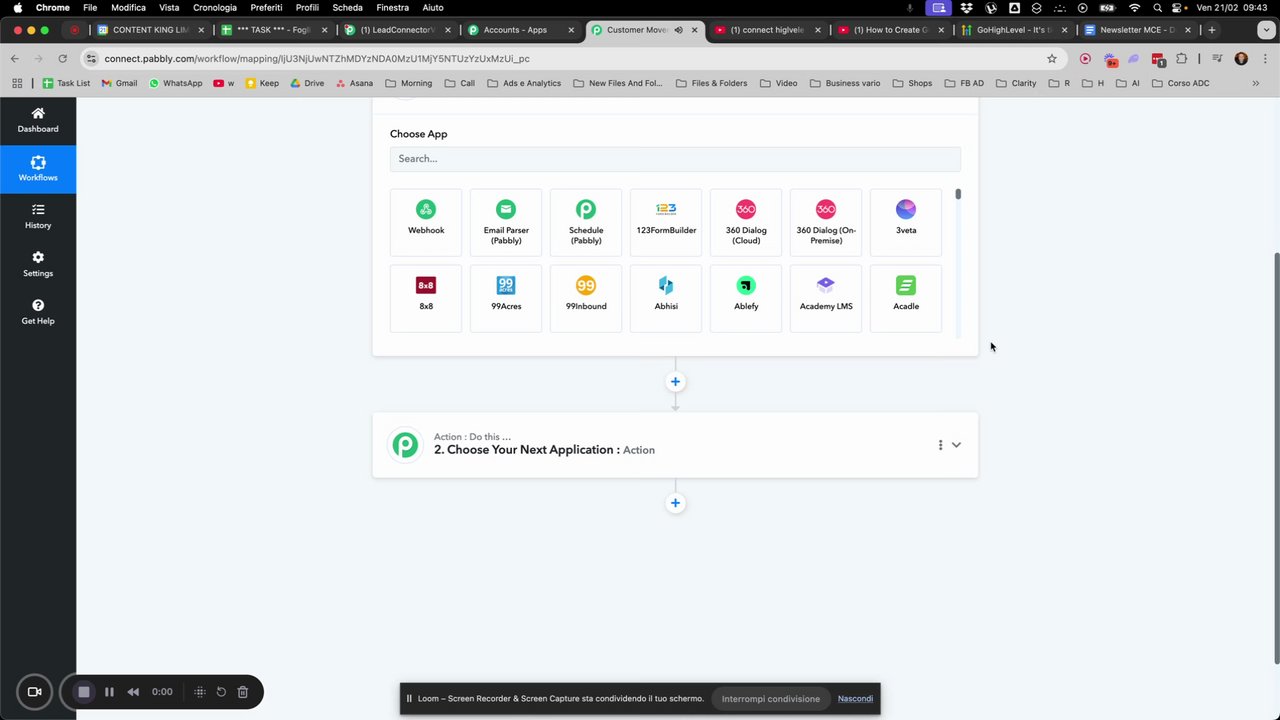Open the Asana bookmark
The width and height of the screenshot is (1280, 720).
point(354,83)
